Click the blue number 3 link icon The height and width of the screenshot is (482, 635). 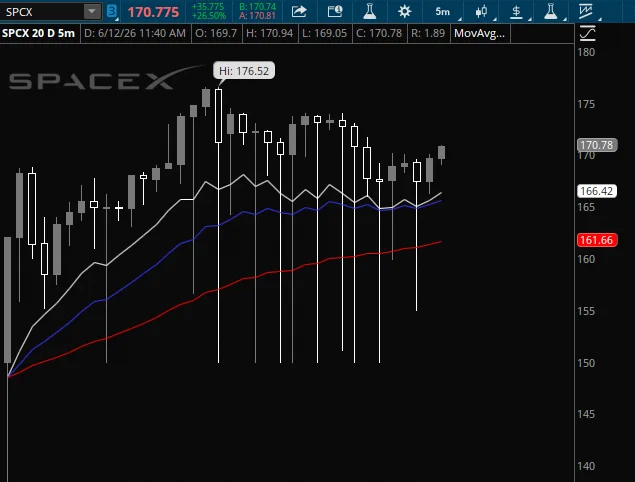coord(111,12)
